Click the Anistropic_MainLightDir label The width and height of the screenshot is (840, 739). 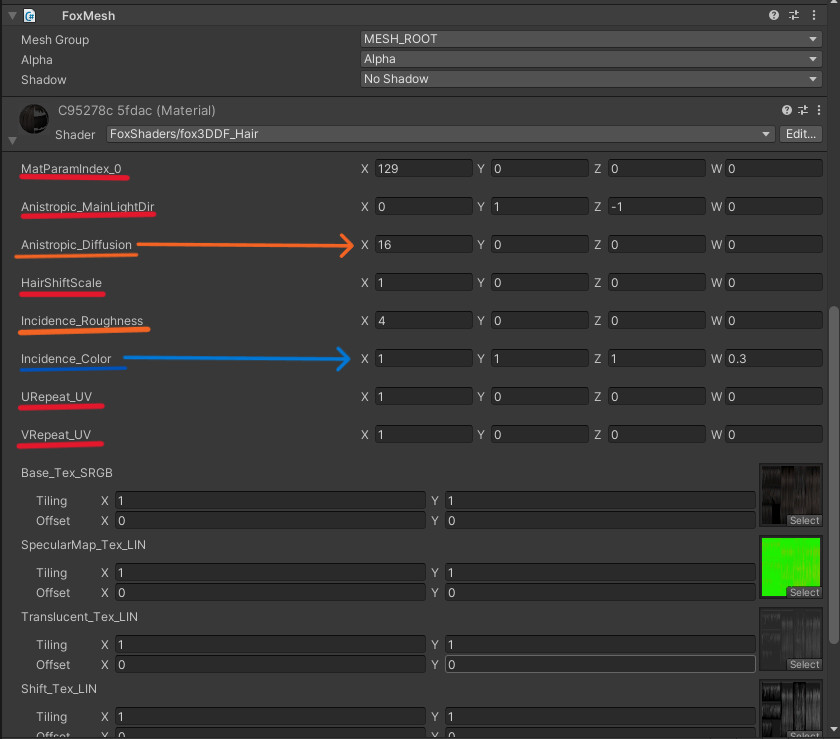tap(87, 207)
